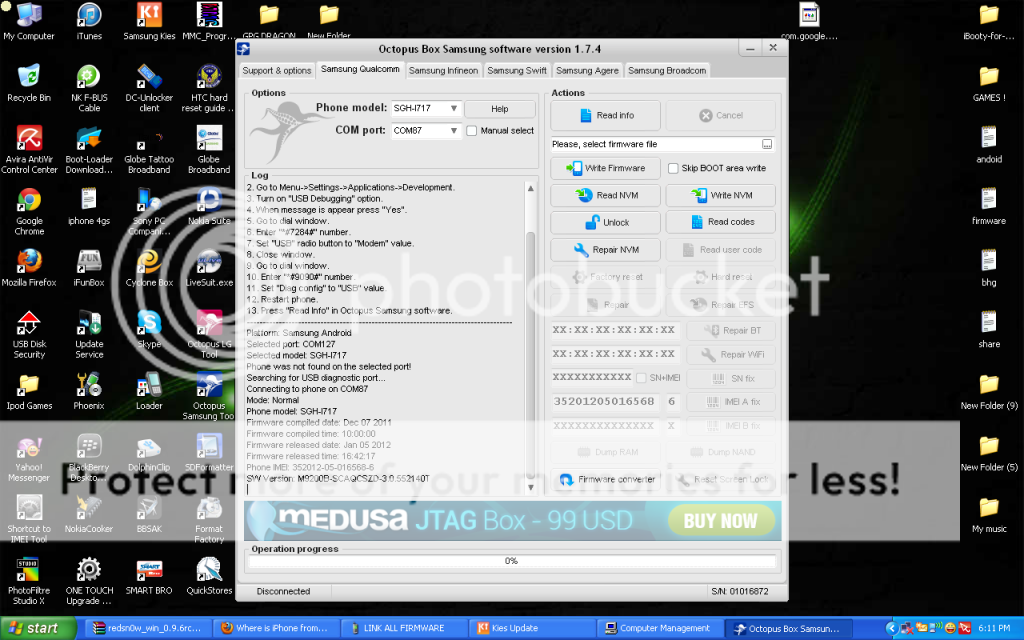Image resolution: width=1024 pixels, height=640 pixels.
Task: Click the Repair NVM button
Action: [605, 249]
